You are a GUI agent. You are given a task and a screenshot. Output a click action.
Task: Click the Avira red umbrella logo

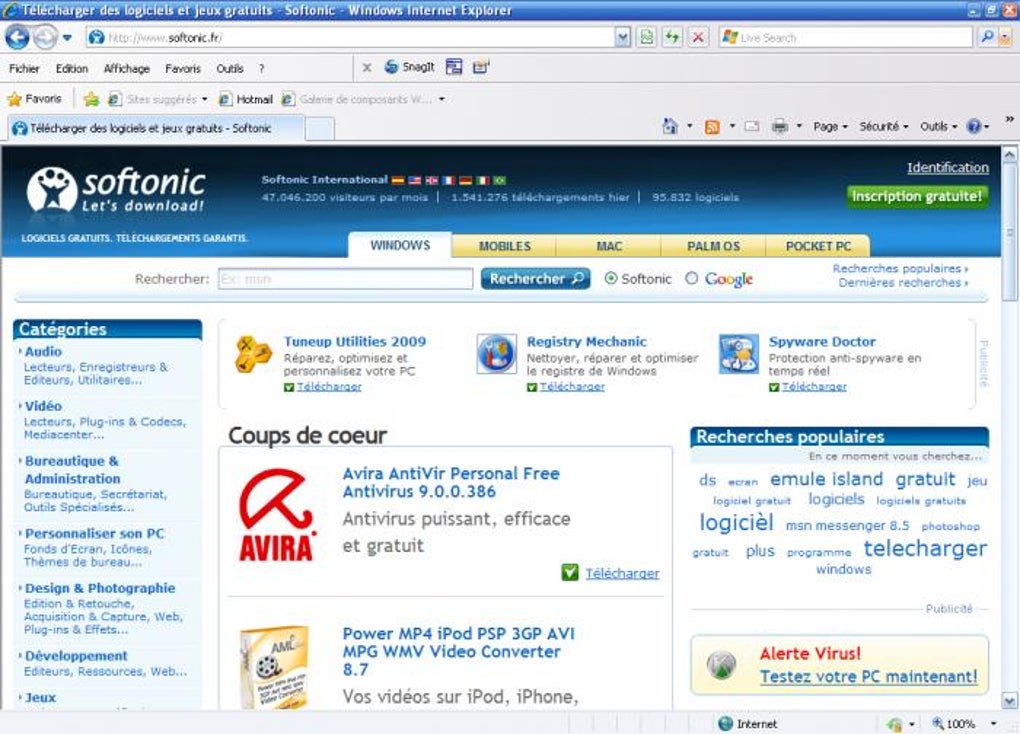[277, 515]
